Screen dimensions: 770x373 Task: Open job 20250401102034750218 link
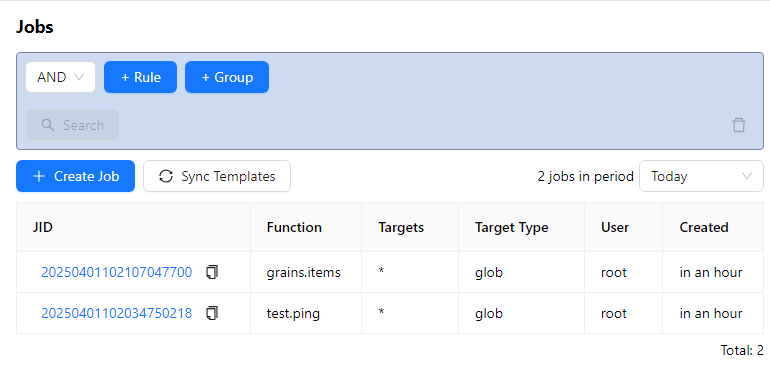point(116,314)
